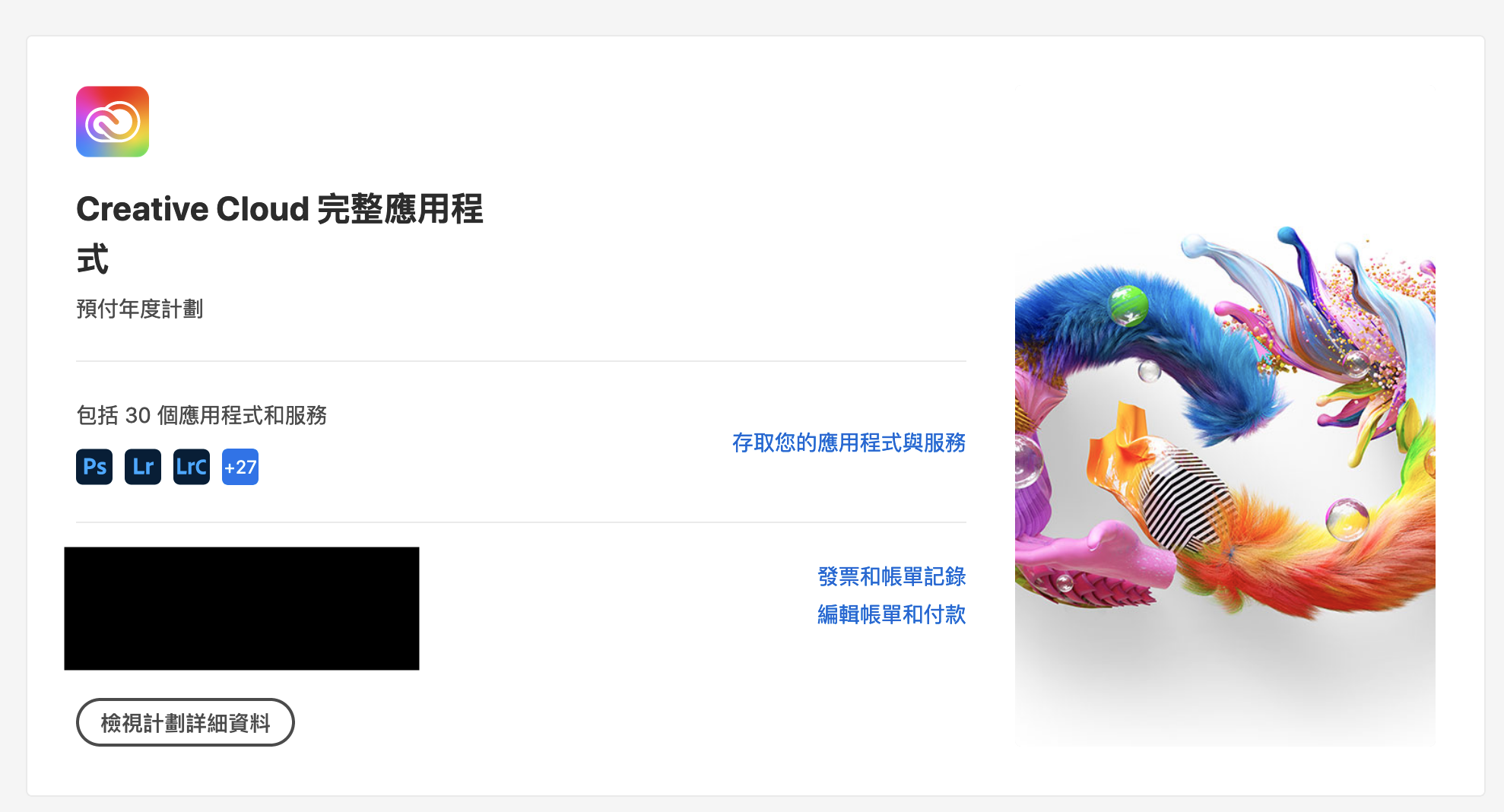Select the Photoshop Ps app icon

[x=94, y=467]
